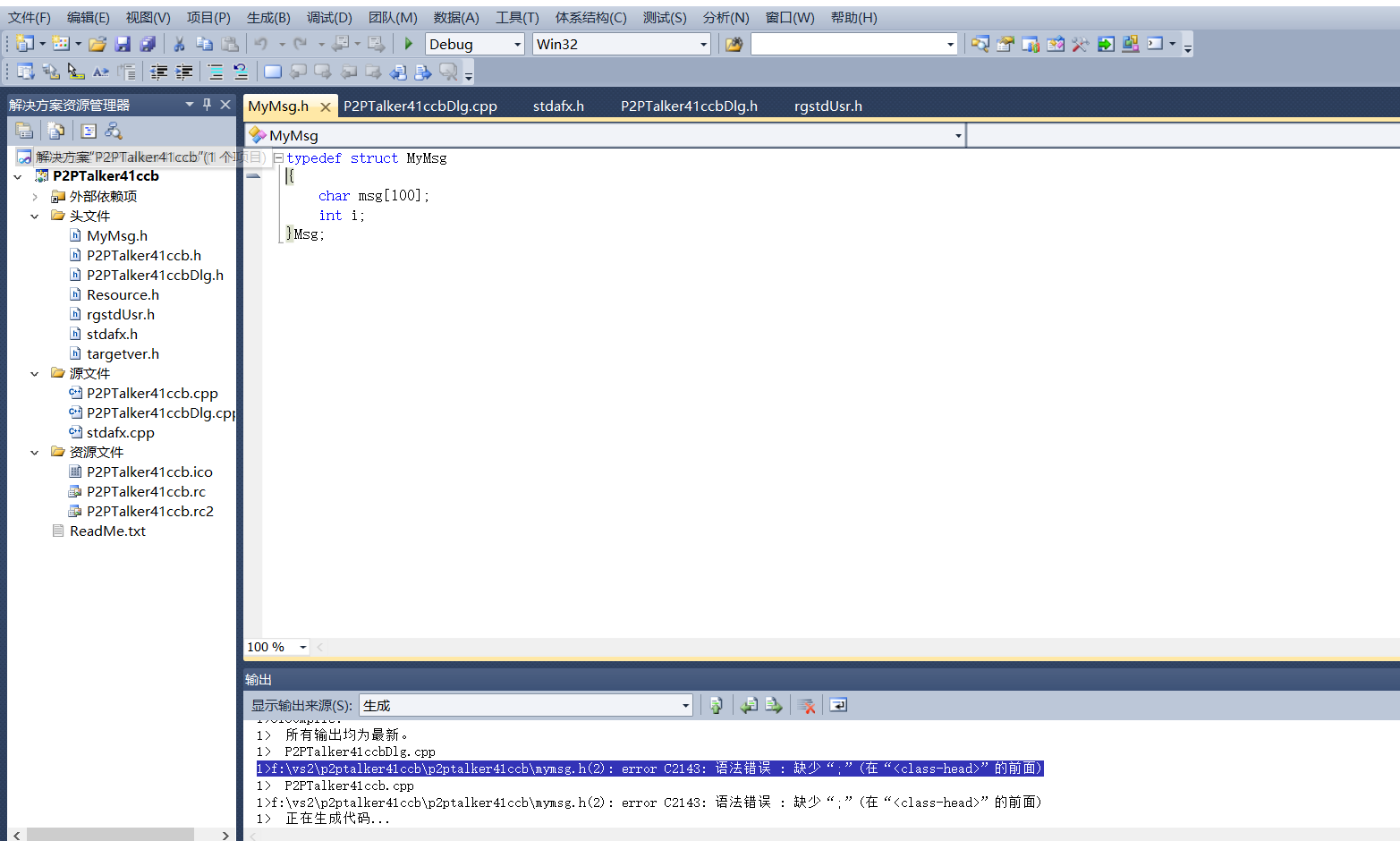Open the Win32 platform dropdown
The image size is (1400, 841).
(703, 44)
